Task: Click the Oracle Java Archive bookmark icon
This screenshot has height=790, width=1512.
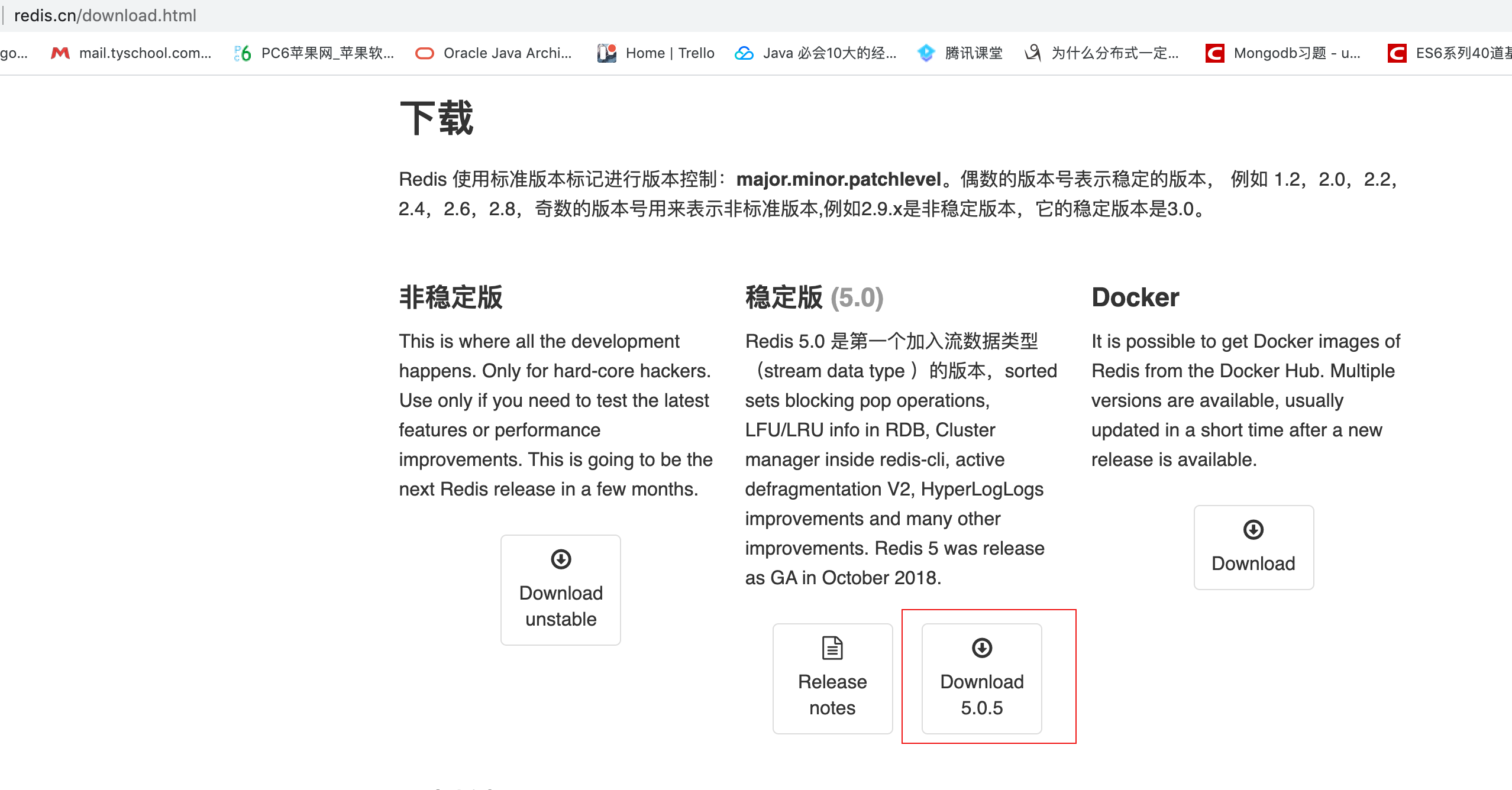Action: point(424,53)
